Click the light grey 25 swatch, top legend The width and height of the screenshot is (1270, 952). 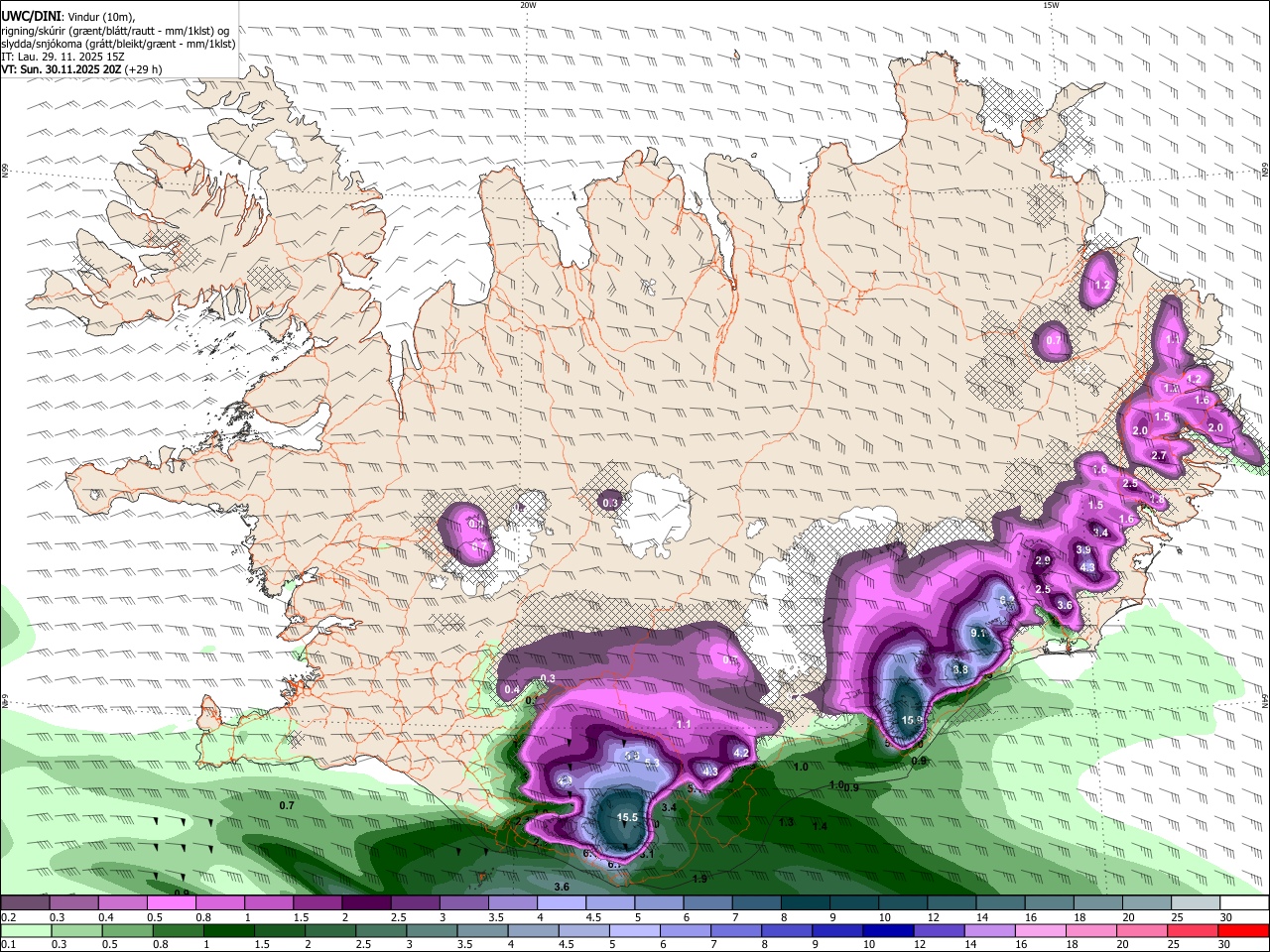pyautogui.click(x=1196, y=903)
